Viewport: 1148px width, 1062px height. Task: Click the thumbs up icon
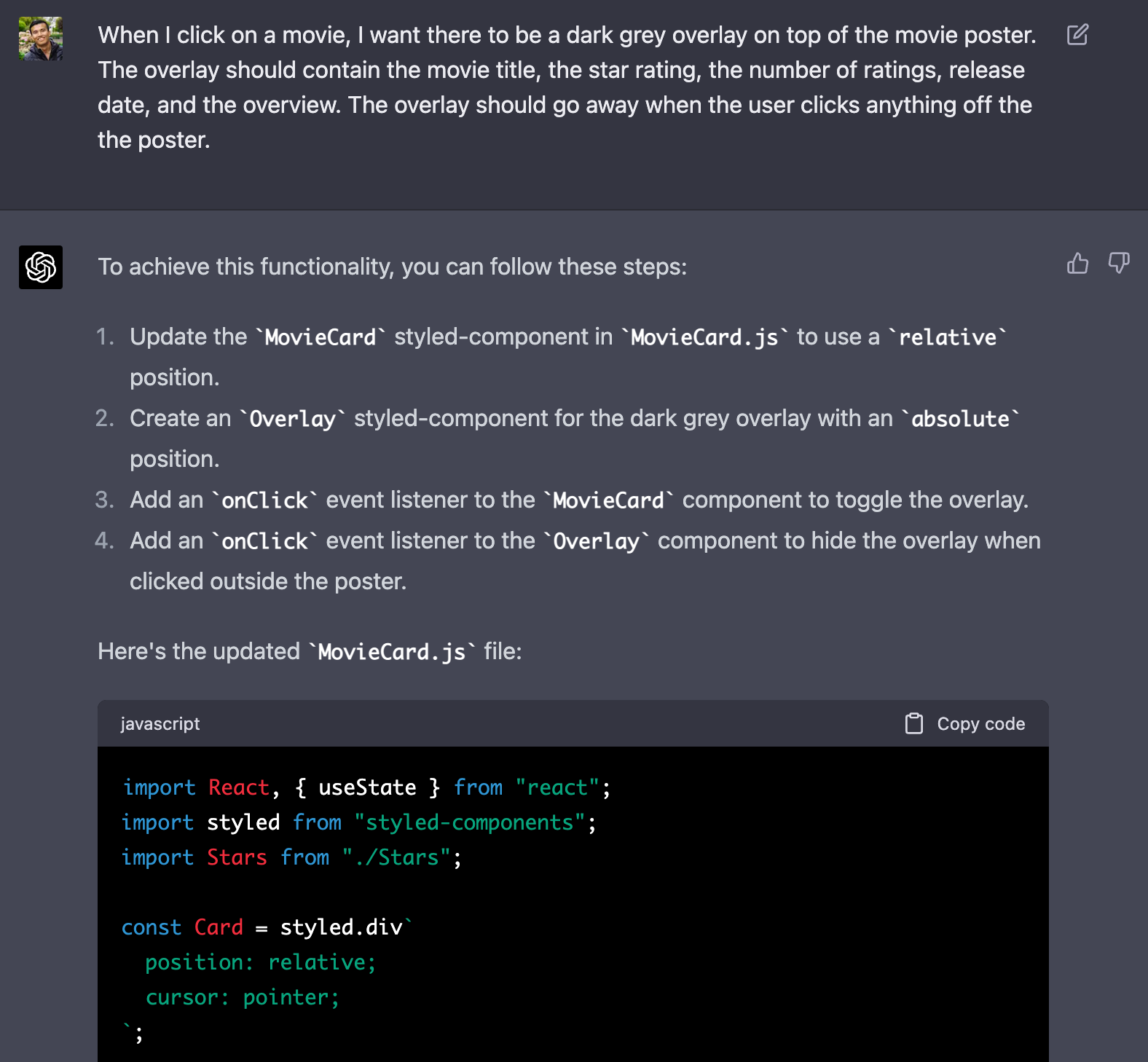(1077, 263)
